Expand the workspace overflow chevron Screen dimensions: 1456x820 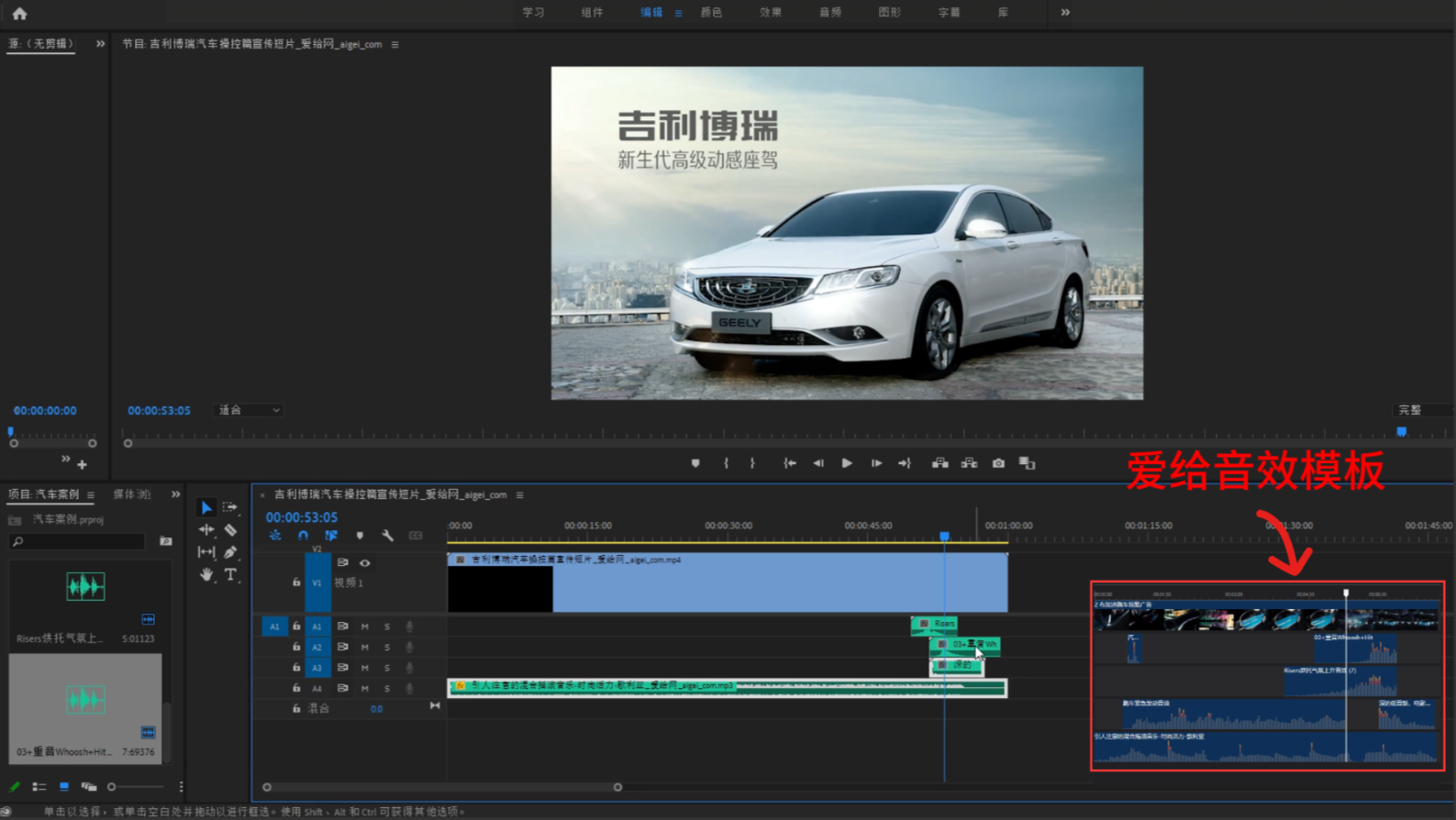tap(1065, 13)
